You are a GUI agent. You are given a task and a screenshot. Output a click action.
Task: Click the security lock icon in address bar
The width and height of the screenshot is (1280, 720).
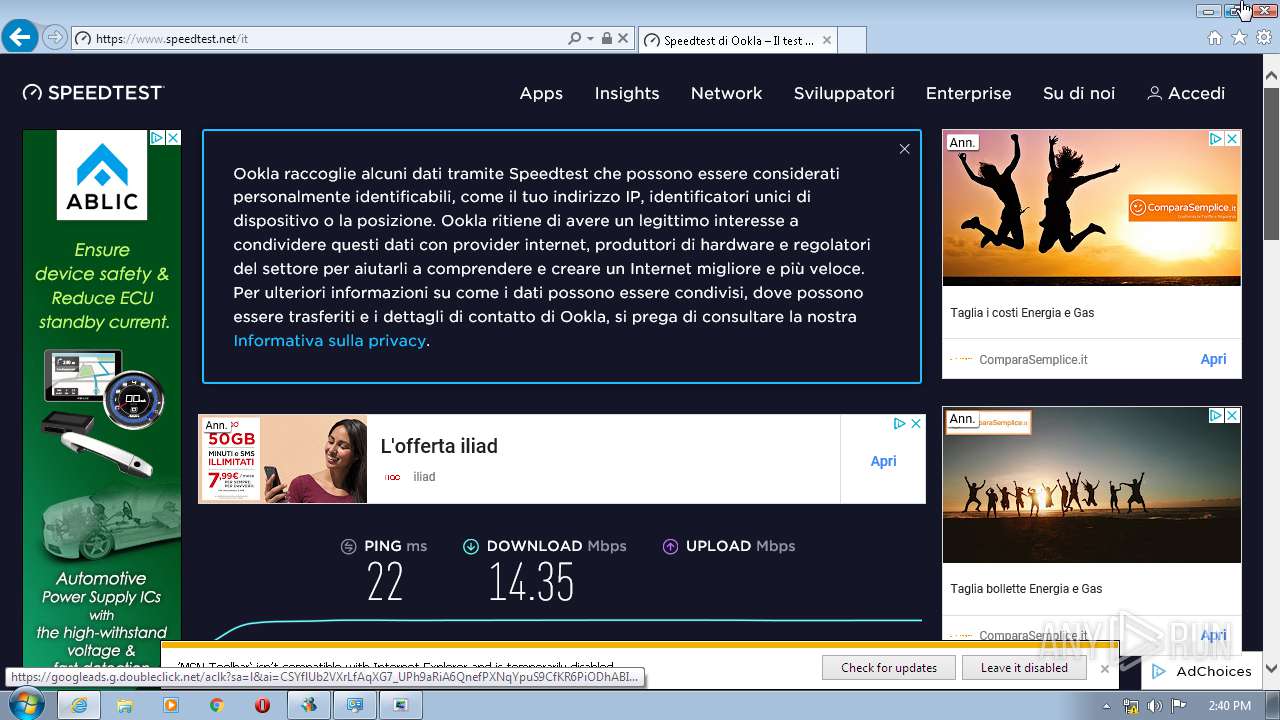point(606,39)
